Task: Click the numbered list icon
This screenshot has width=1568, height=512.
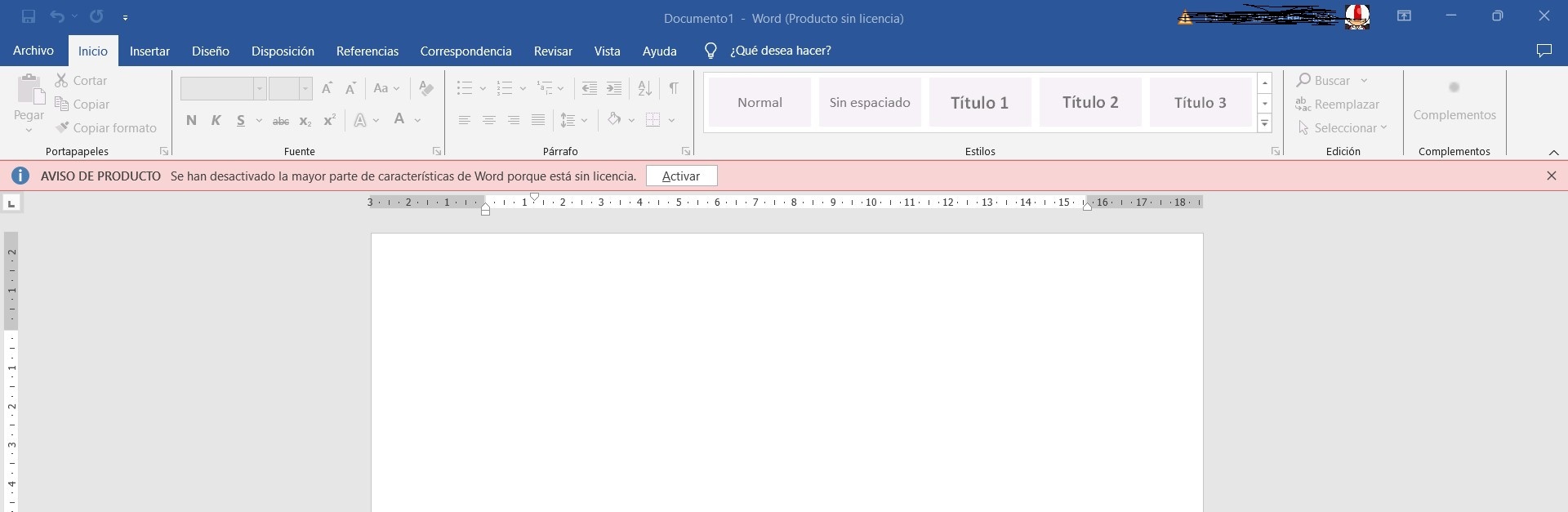Action: [505, 88]
